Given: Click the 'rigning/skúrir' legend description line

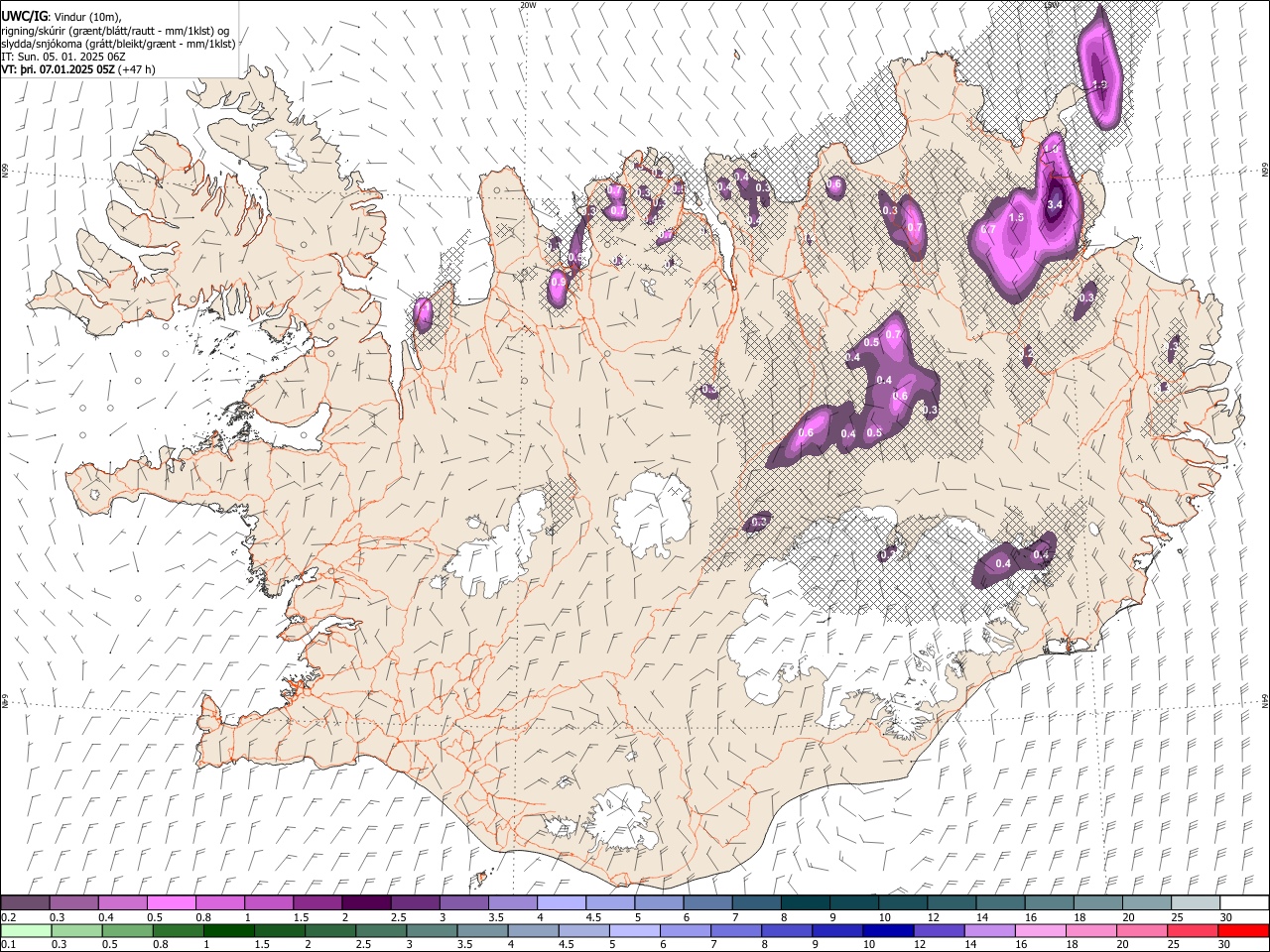Looking at the screenshot, I should click(x=115, y=30).
